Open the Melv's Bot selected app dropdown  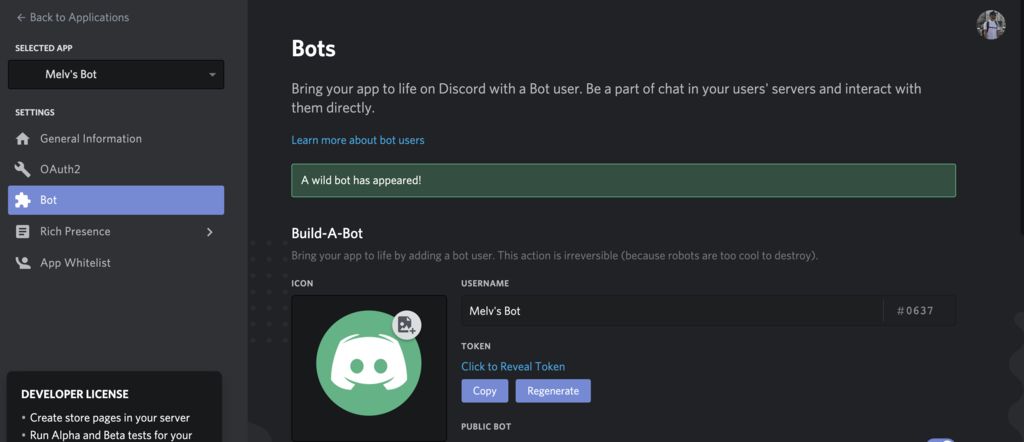(x=116, y=75)
